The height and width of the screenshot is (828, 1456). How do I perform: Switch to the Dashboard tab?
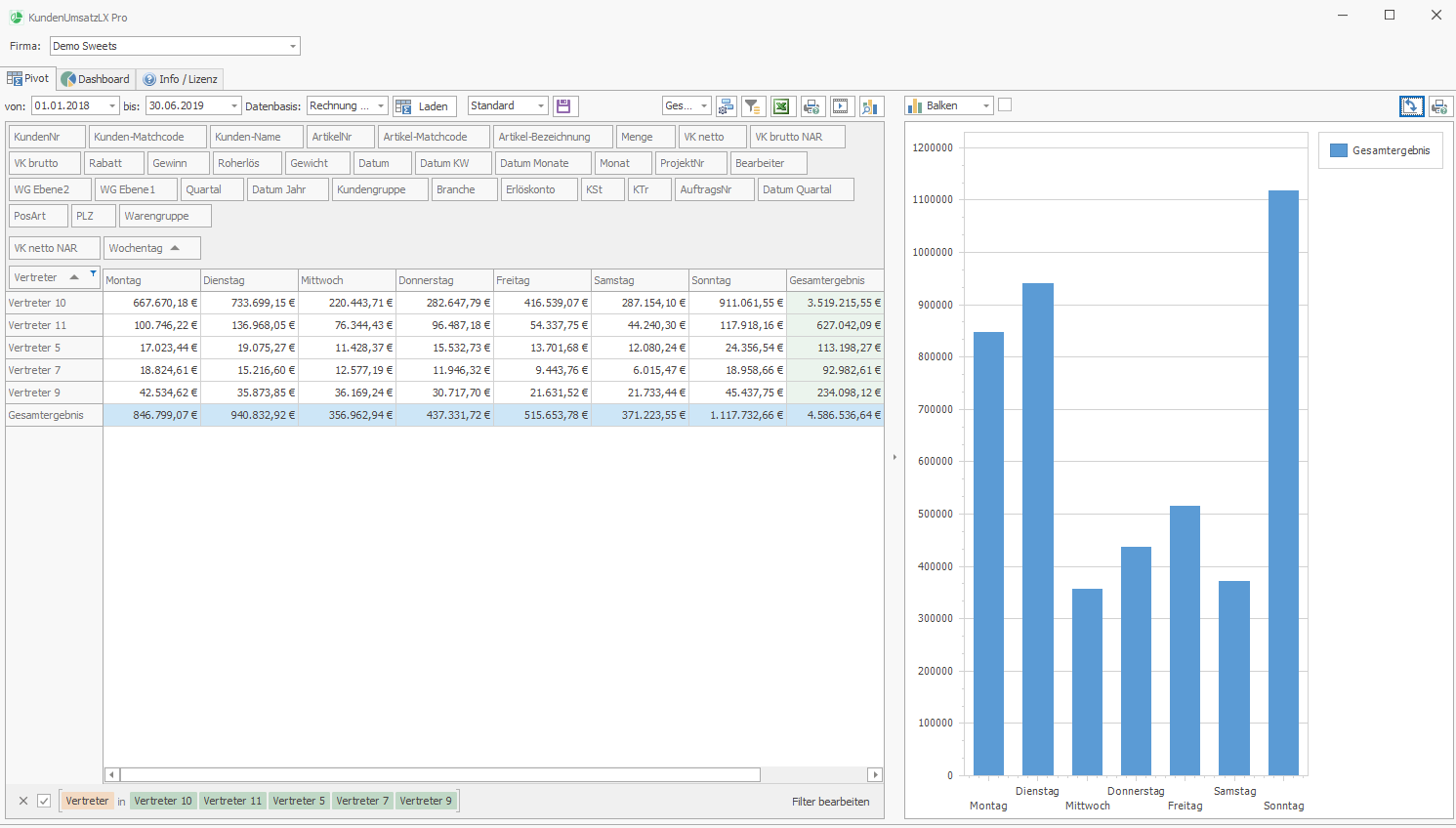[96, 79]
